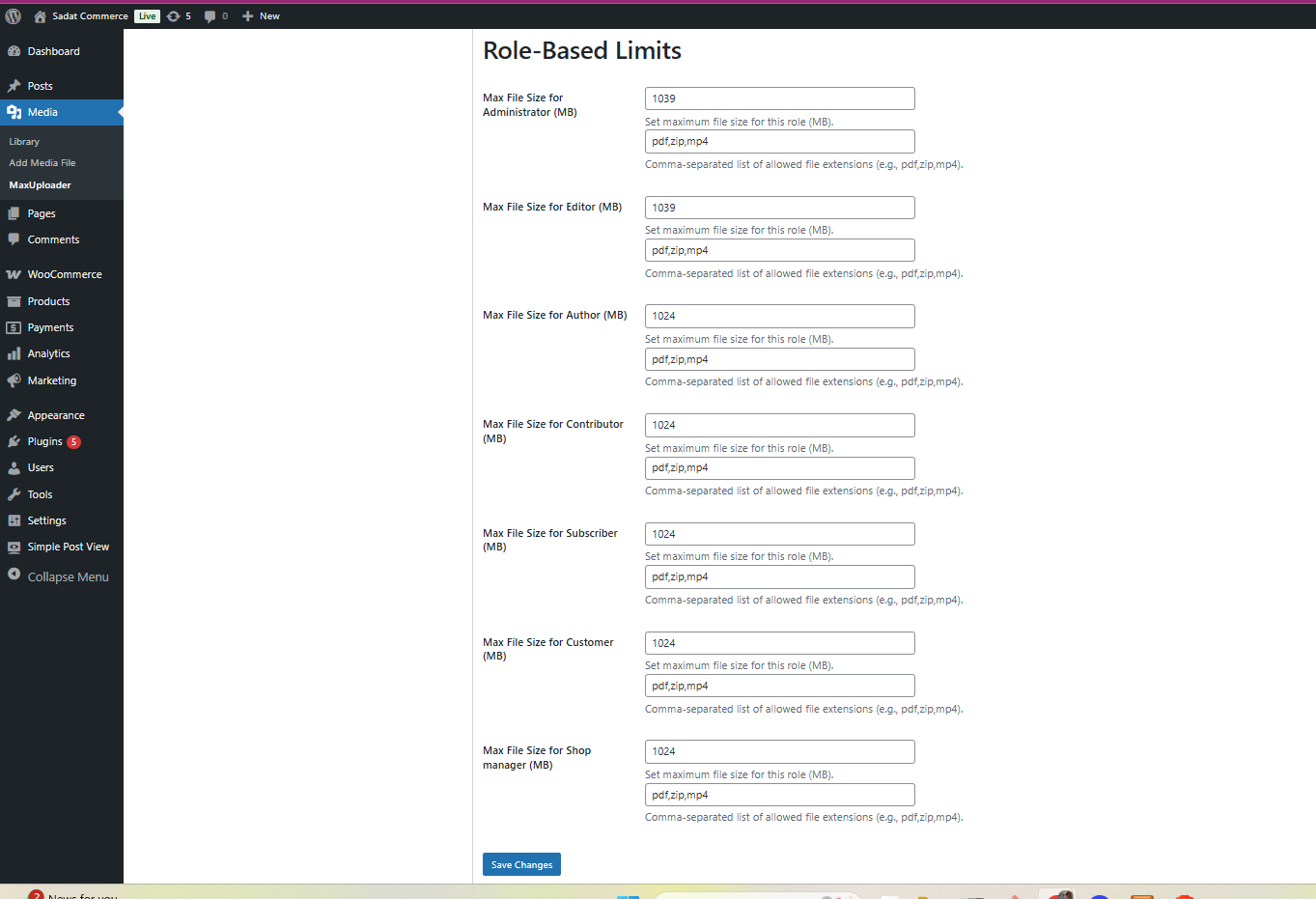Select the Shop manager max file size field
The width and height of the screenshot is (1316, 899).
[x=779, y=751]
